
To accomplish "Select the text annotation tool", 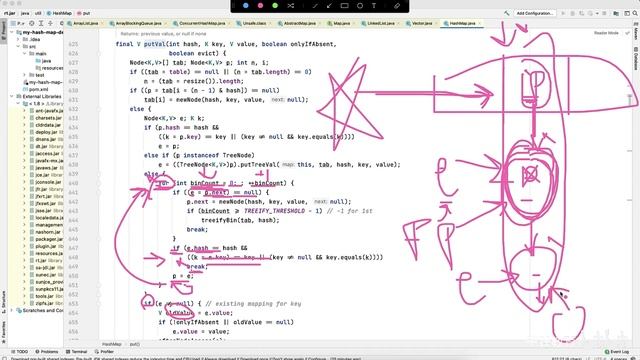I will tap(374, 6).
